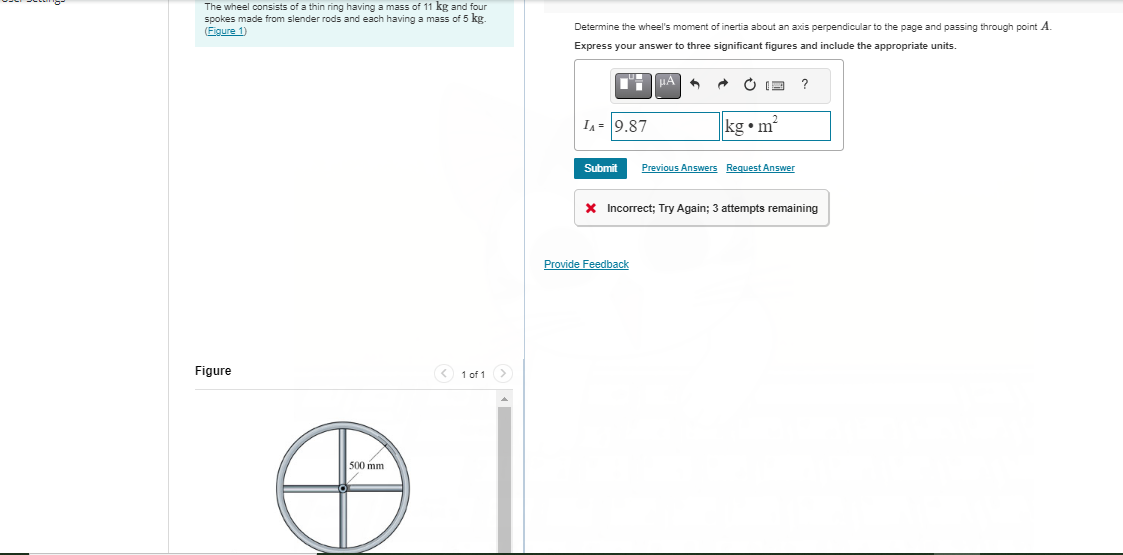1123x555 pixels.
Task: Edit the 9.87 value field
Action: 665,126
